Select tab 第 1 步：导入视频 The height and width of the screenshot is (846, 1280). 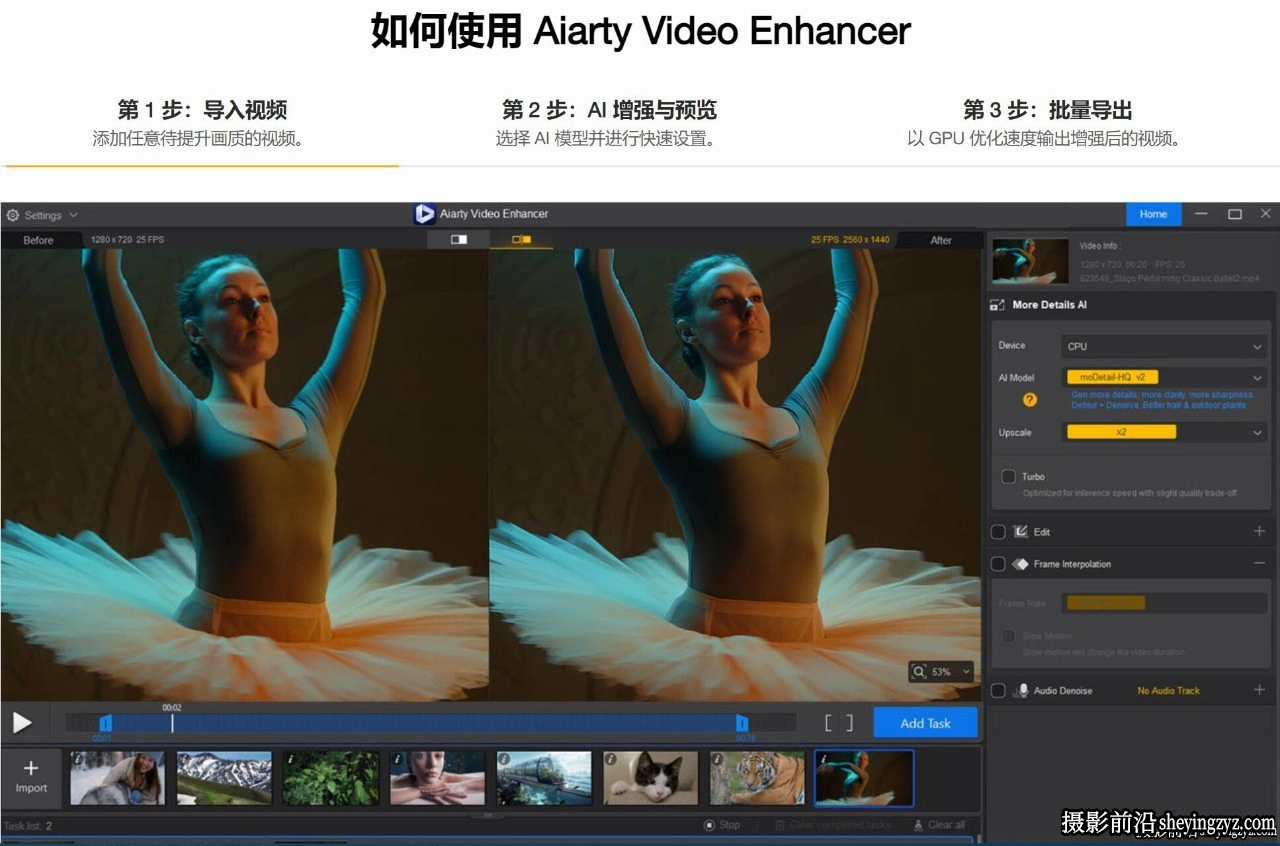pyautogui.click(x=202, y=110)
